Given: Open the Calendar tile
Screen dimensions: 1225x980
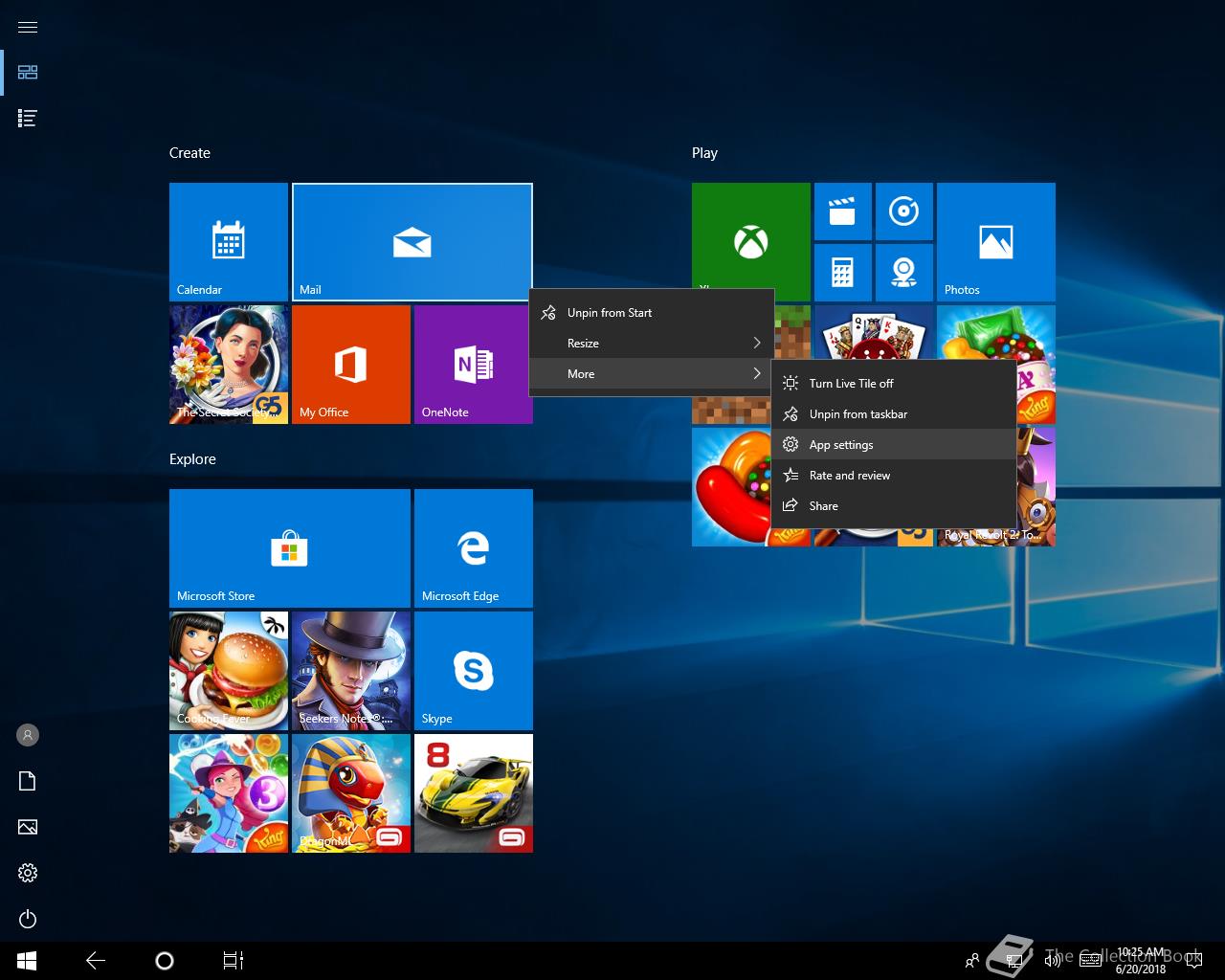Looking at the screenshot, I should (229, 242).
